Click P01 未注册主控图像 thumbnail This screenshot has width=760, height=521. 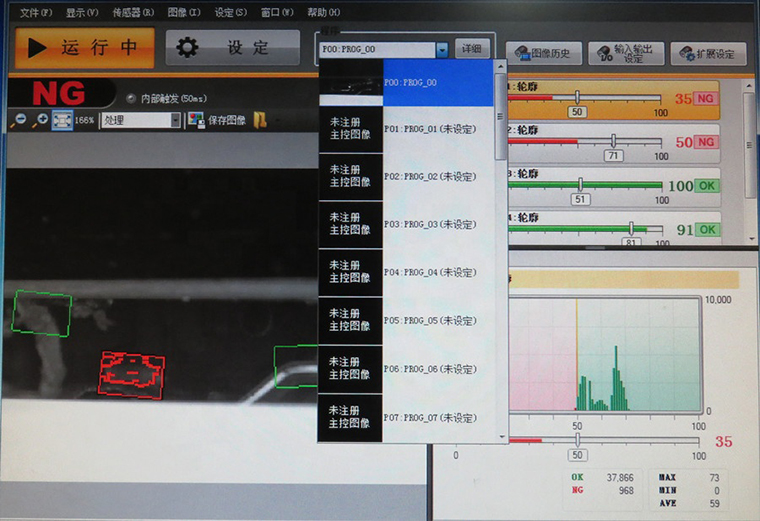point(351,129)
